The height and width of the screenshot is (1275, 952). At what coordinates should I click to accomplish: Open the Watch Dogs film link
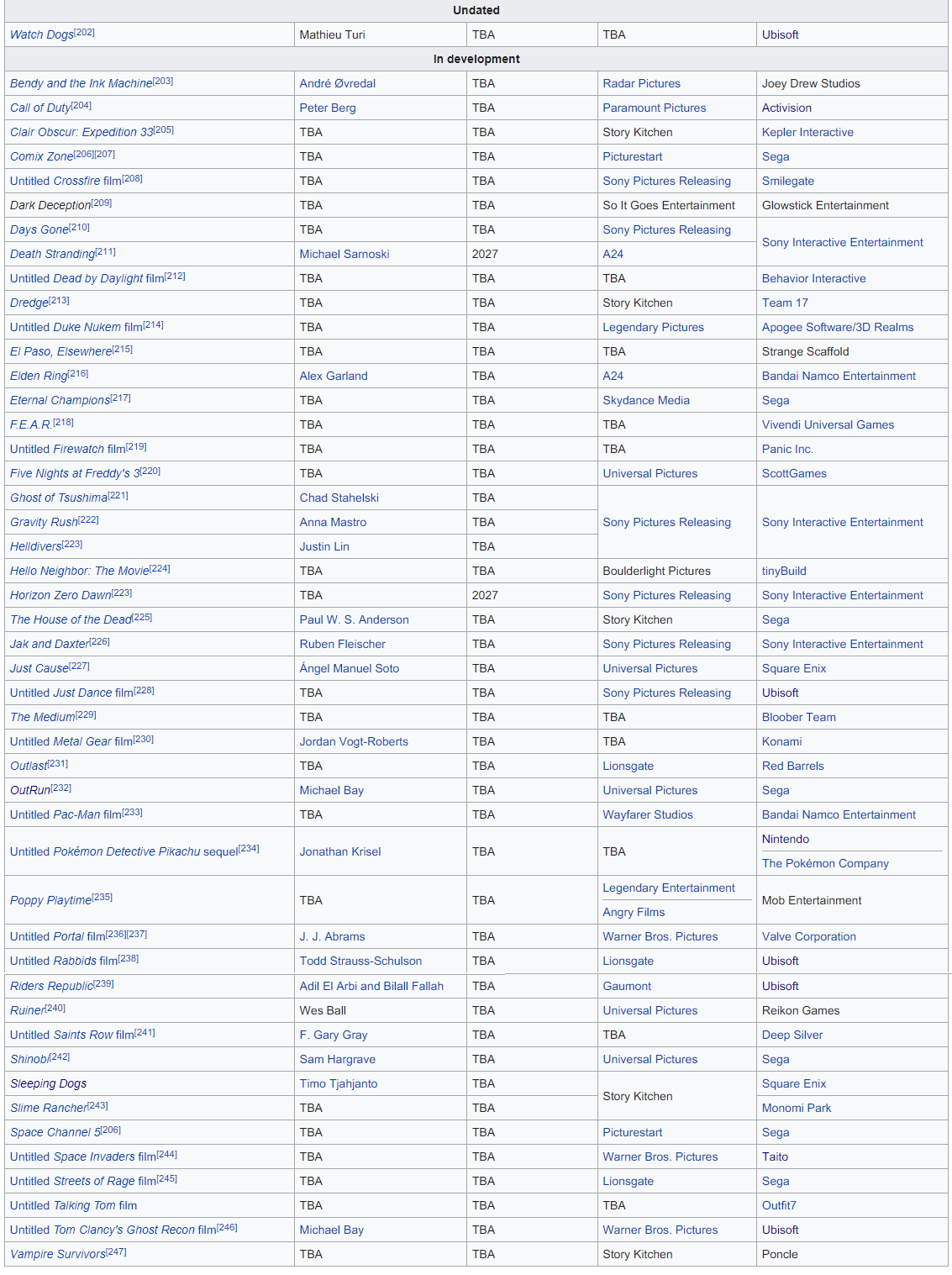tap(41, 35)
